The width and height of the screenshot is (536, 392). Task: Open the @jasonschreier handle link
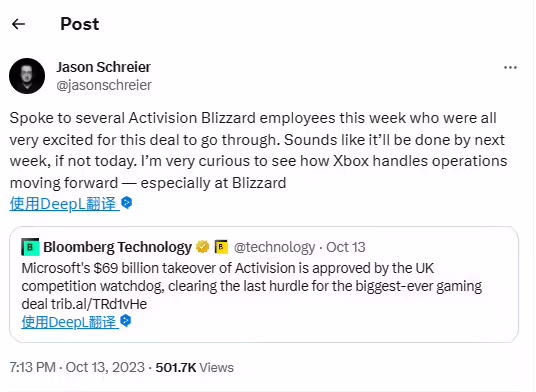[104, 85]
